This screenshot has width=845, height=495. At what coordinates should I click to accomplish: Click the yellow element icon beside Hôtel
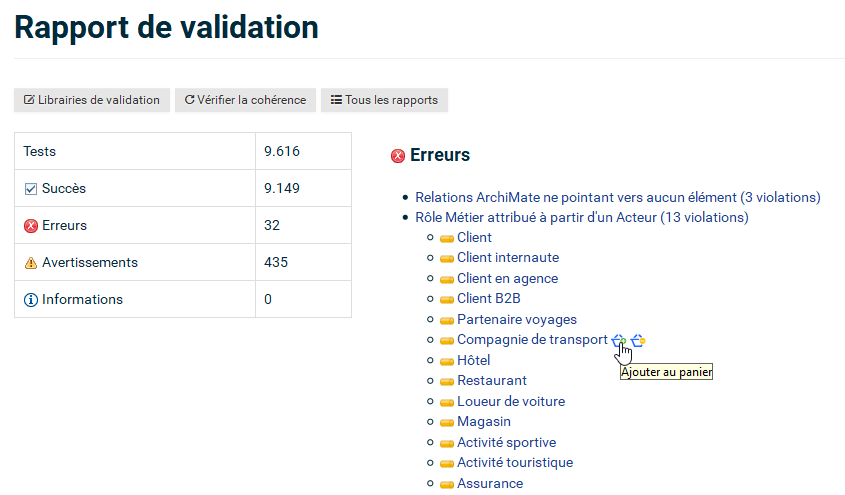(447, 361)
